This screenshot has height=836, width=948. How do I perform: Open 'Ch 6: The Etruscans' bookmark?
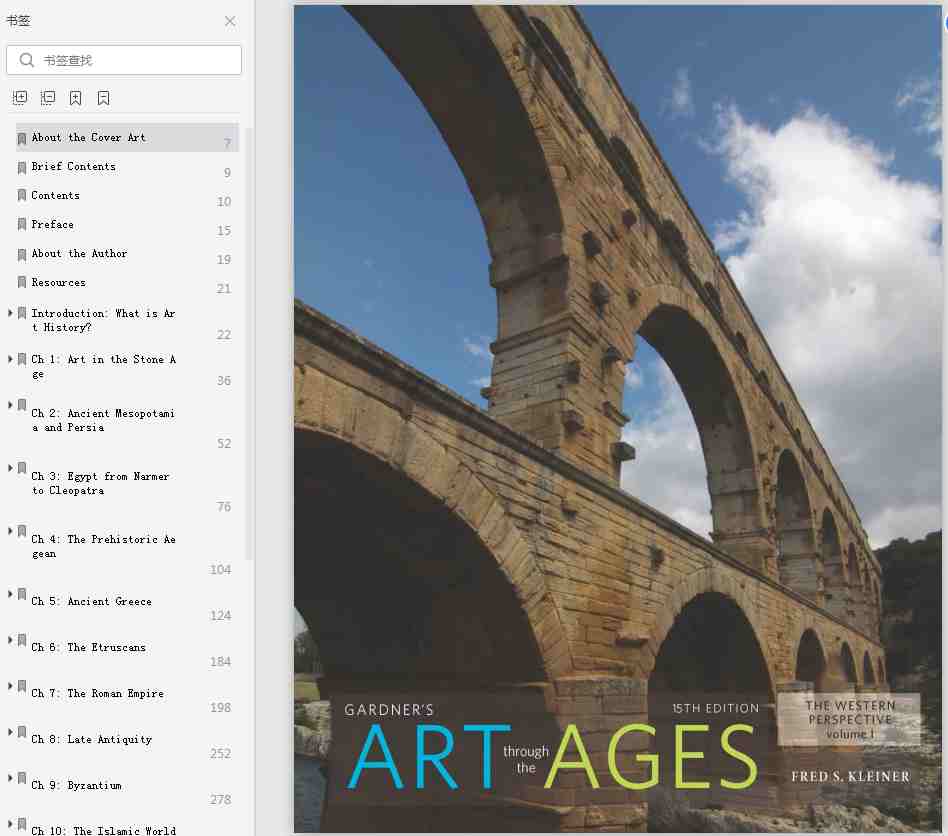[x=88, y=647]
